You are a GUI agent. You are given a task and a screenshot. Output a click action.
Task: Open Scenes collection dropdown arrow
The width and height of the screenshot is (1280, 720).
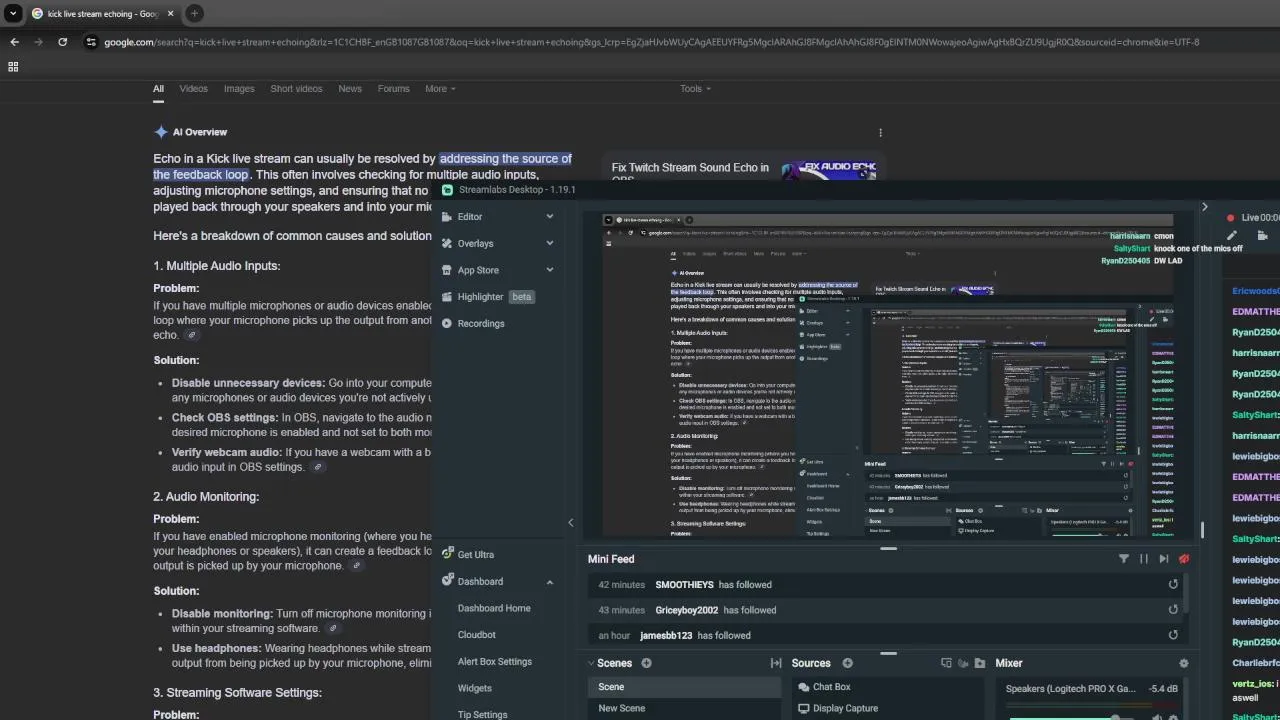coord(591,663)
